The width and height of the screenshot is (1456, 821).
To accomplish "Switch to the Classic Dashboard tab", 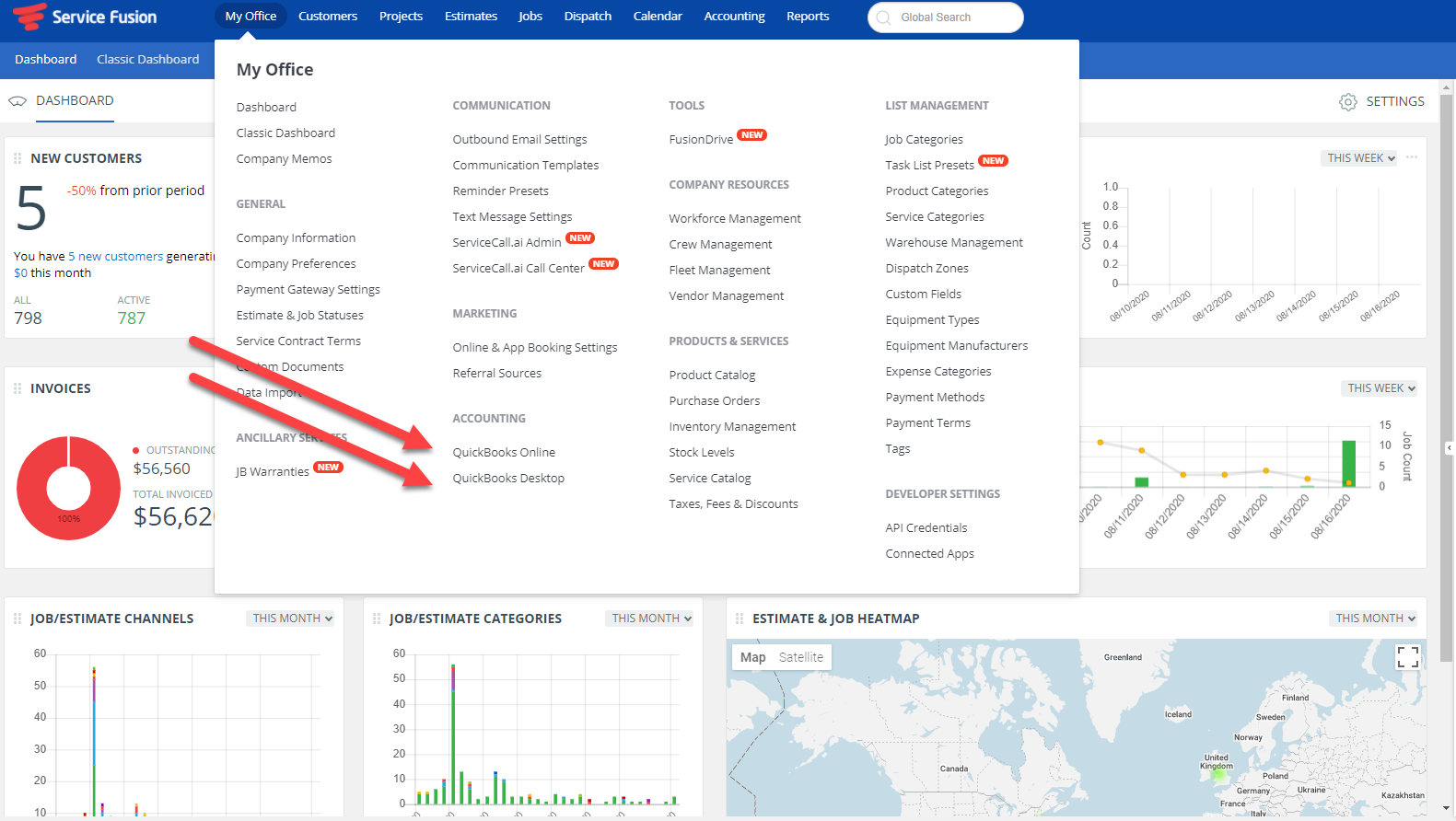I will coord(147,60).
